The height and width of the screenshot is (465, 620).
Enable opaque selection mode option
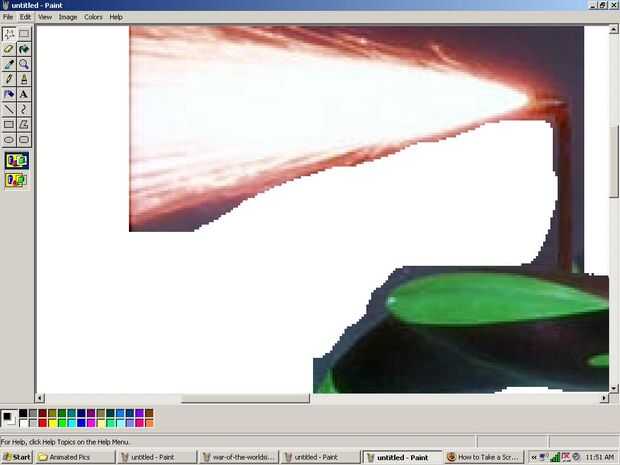pyautogui.click(x=17, y=161)
